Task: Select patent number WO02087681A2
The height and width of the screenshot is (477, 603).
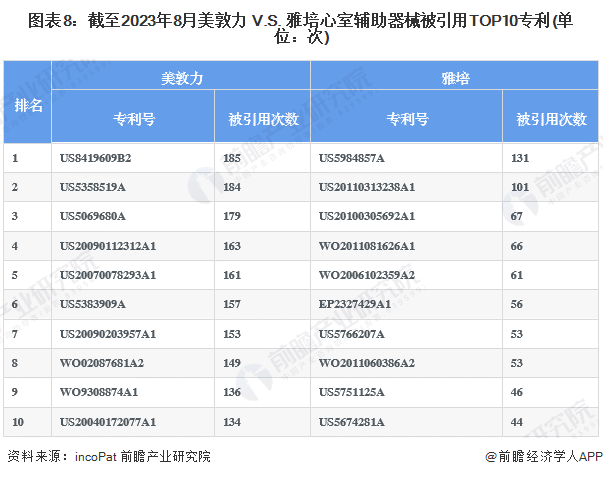Action: (102, 363)
